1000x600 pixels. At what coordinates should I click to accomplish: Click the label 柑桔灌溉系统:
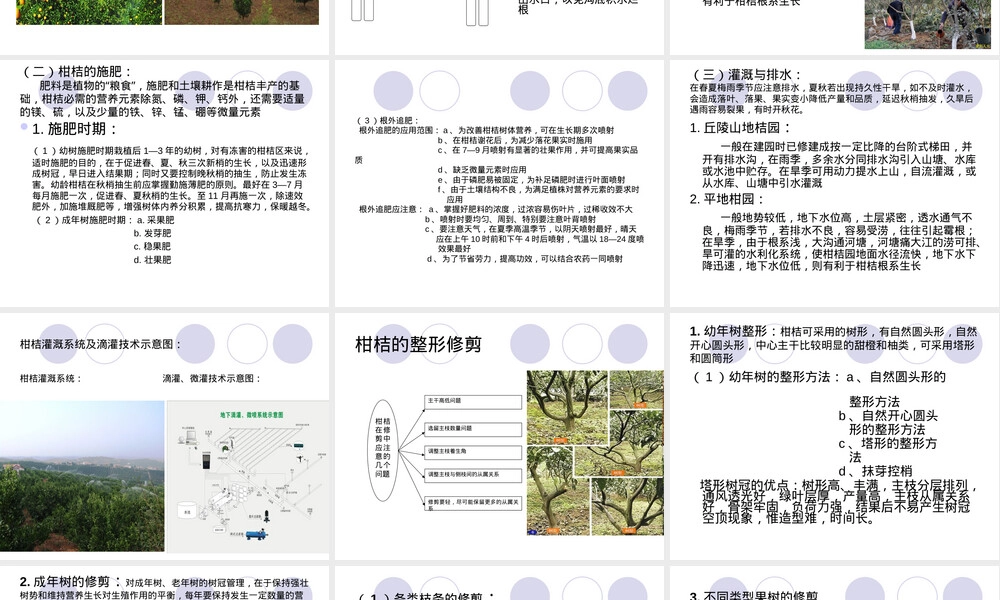51,378
